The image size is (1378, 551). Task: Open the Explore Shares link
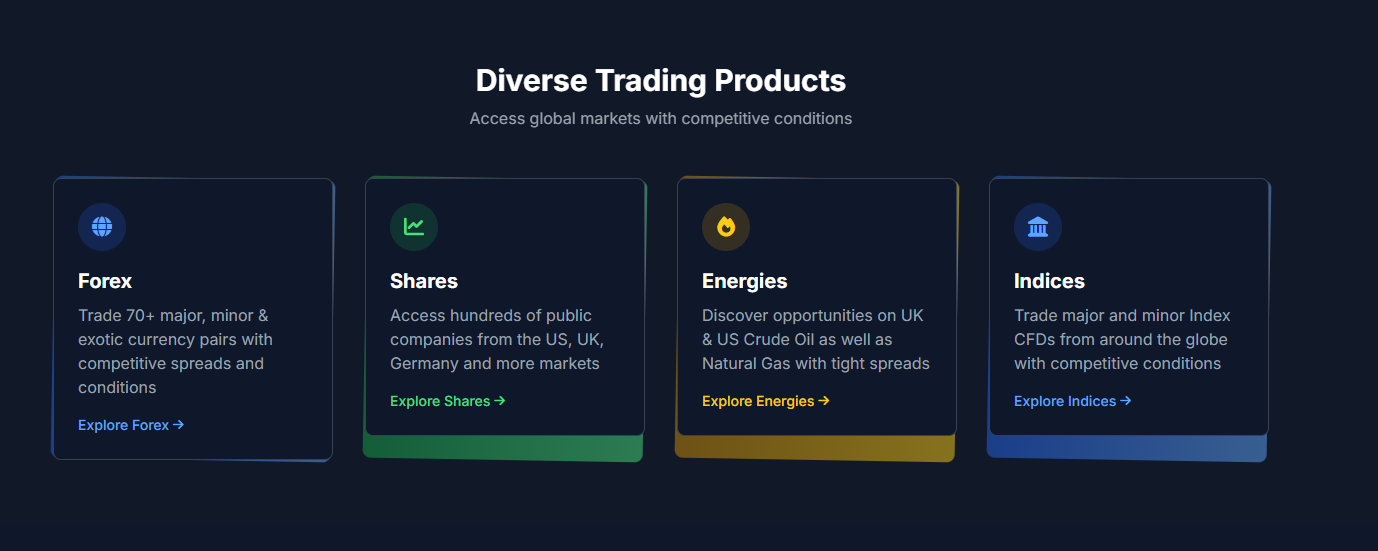coord(440,401)
